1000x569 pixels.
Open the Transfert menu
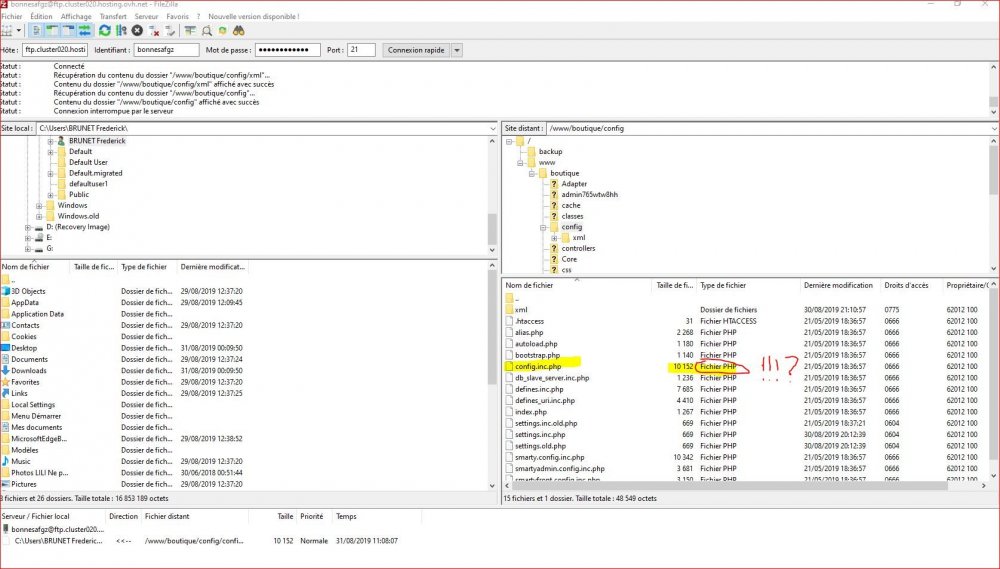point(113,17)
